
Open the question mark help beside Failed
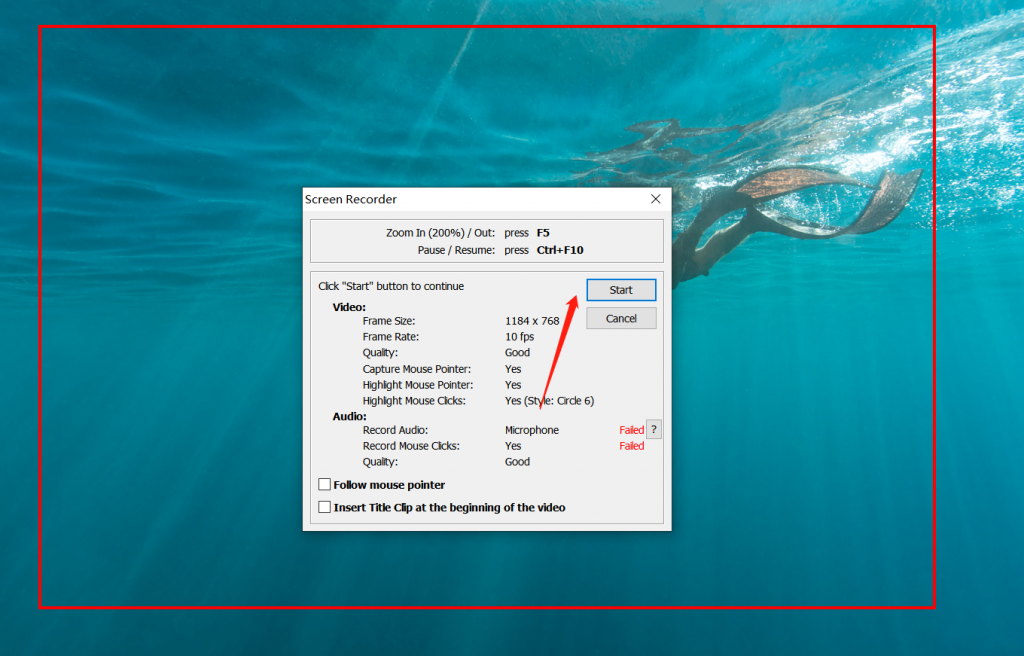tap(654, 429)
